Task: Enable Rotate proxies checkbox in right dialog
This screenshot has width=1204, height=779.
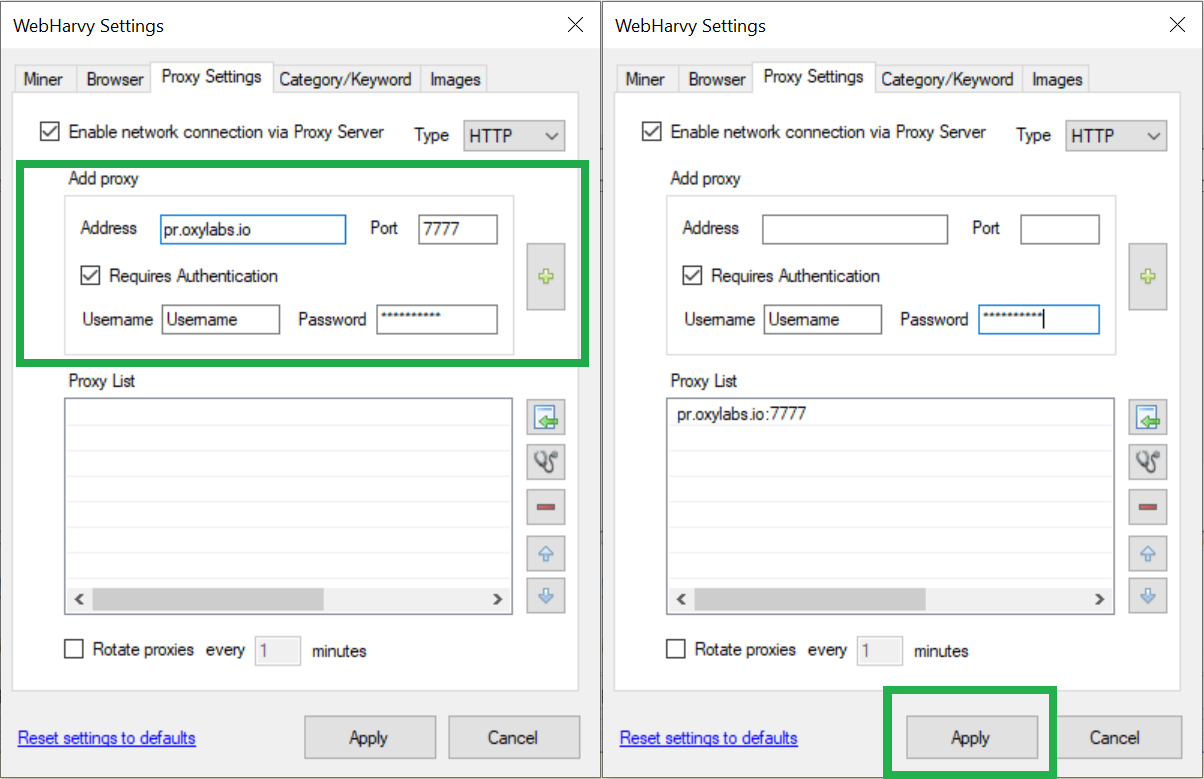Action: tap(676, 650)
